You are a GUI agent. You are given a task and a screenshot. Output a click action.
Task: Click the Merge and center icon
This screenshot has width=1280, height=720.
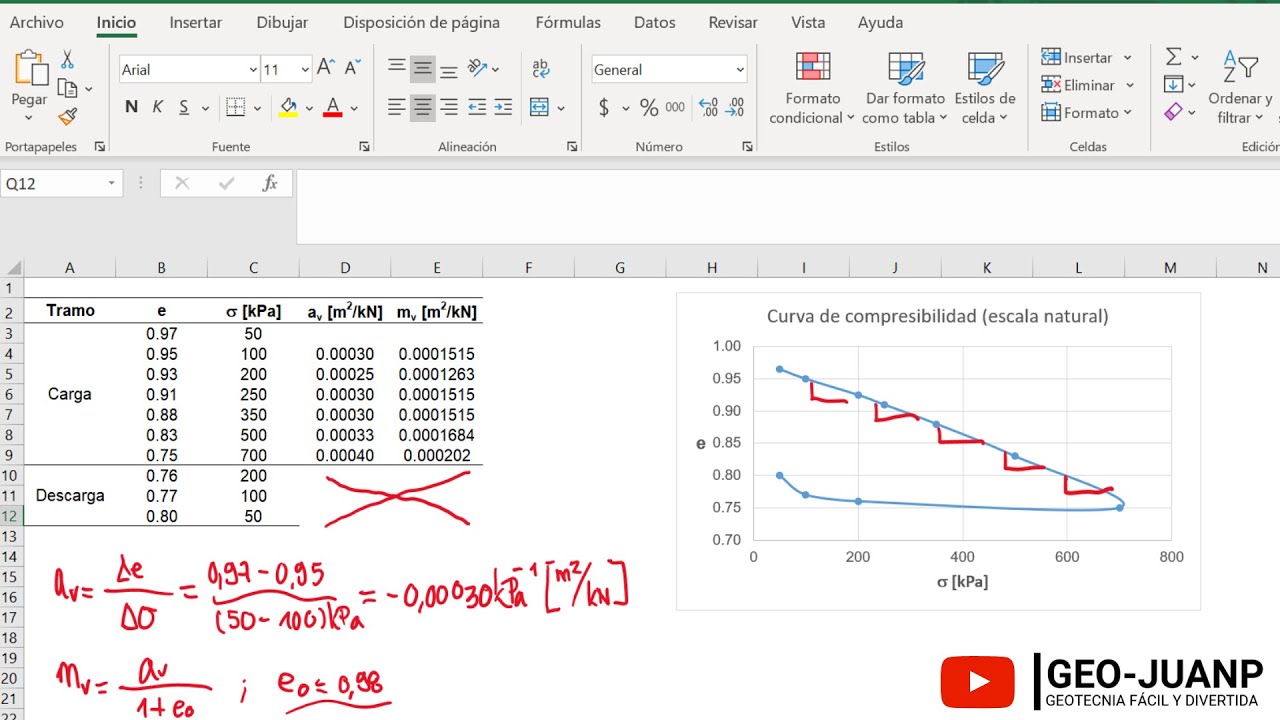[x=539, y=107]
